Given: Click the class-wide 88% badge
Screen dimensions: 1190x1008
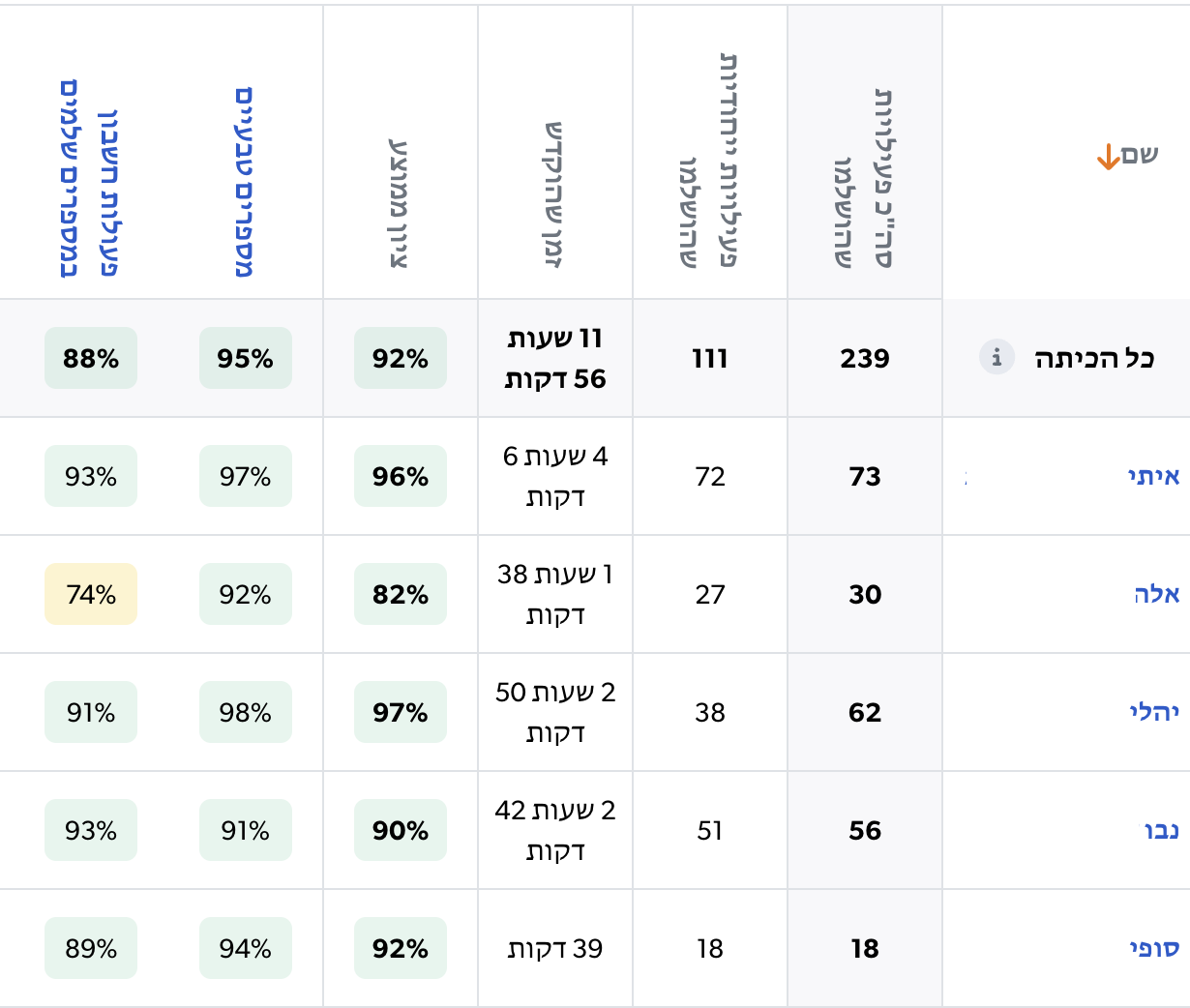Looking at the screenshot, I should tap(91, 358).
